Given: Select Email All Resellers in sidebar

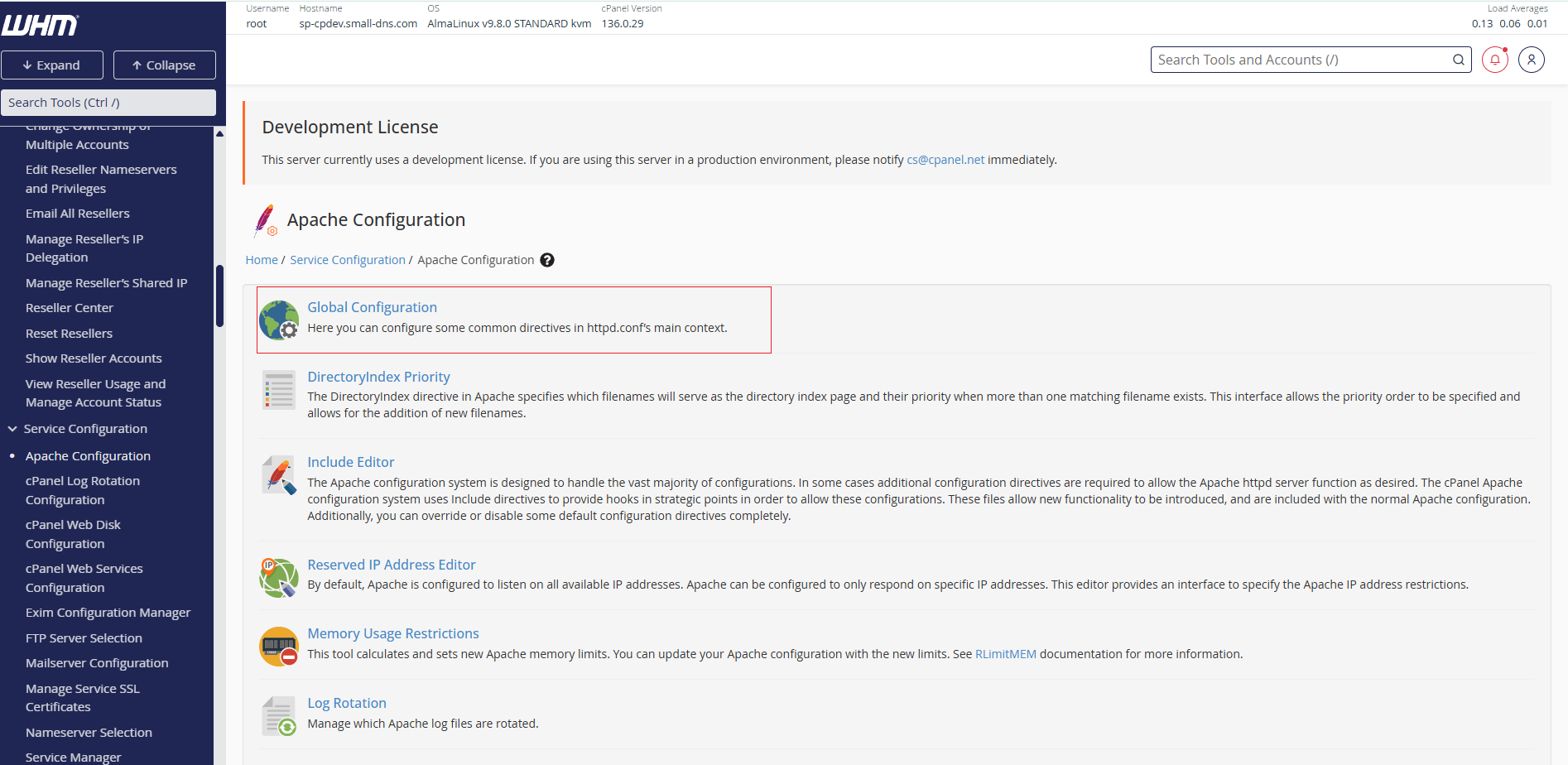Looking at the screenshot, I should coord(78,214).
